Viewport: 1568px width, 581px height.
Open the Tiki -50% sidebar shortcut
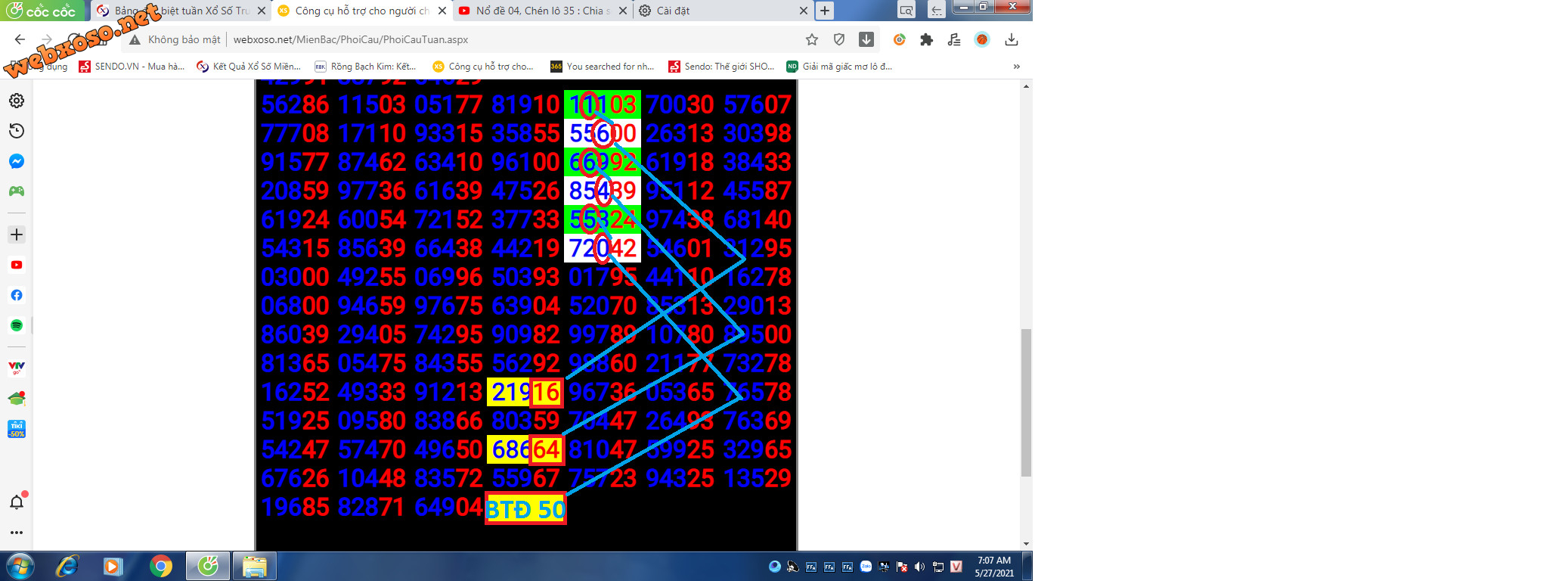coord(17,429)
